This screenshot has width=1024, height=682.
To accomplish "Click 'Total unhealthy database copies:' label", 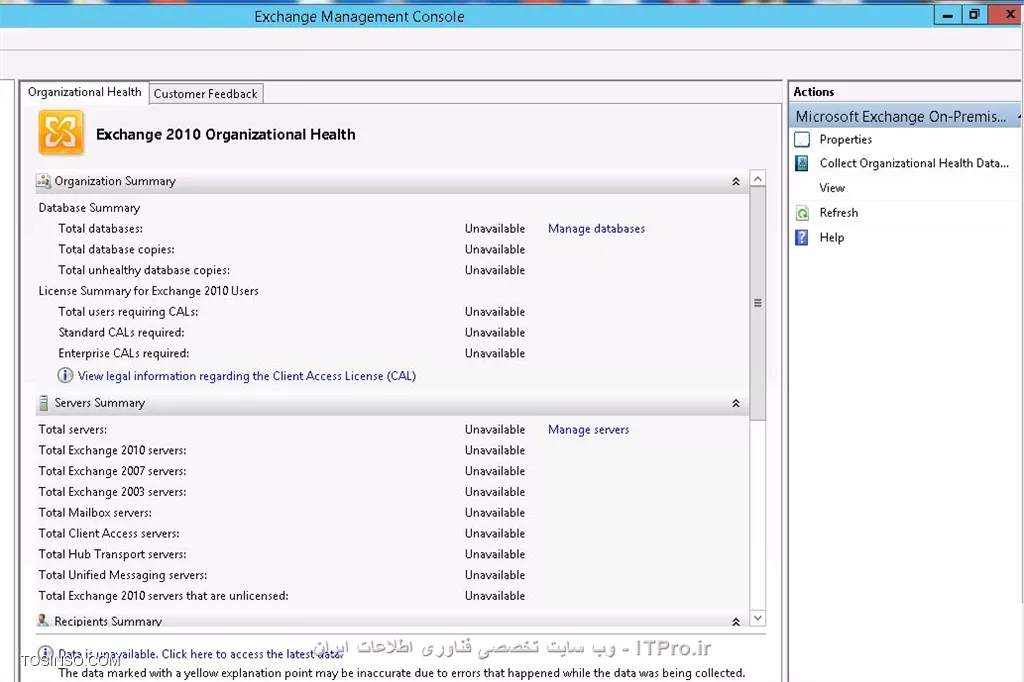I will pyautogui.click(x=144, y=270).
